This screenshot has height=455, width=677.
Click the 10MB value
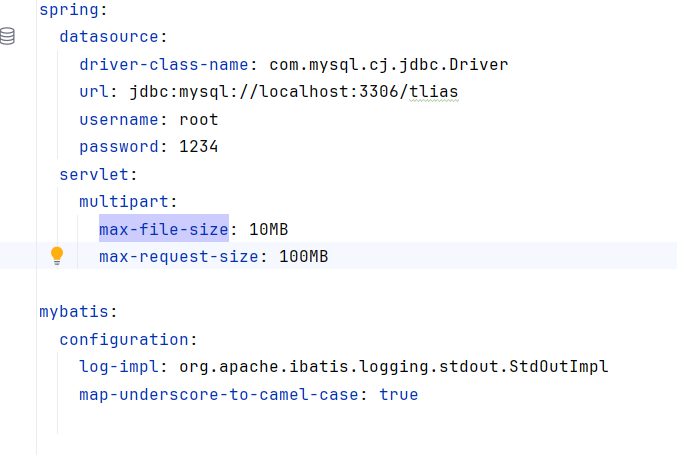coord(268,229)
